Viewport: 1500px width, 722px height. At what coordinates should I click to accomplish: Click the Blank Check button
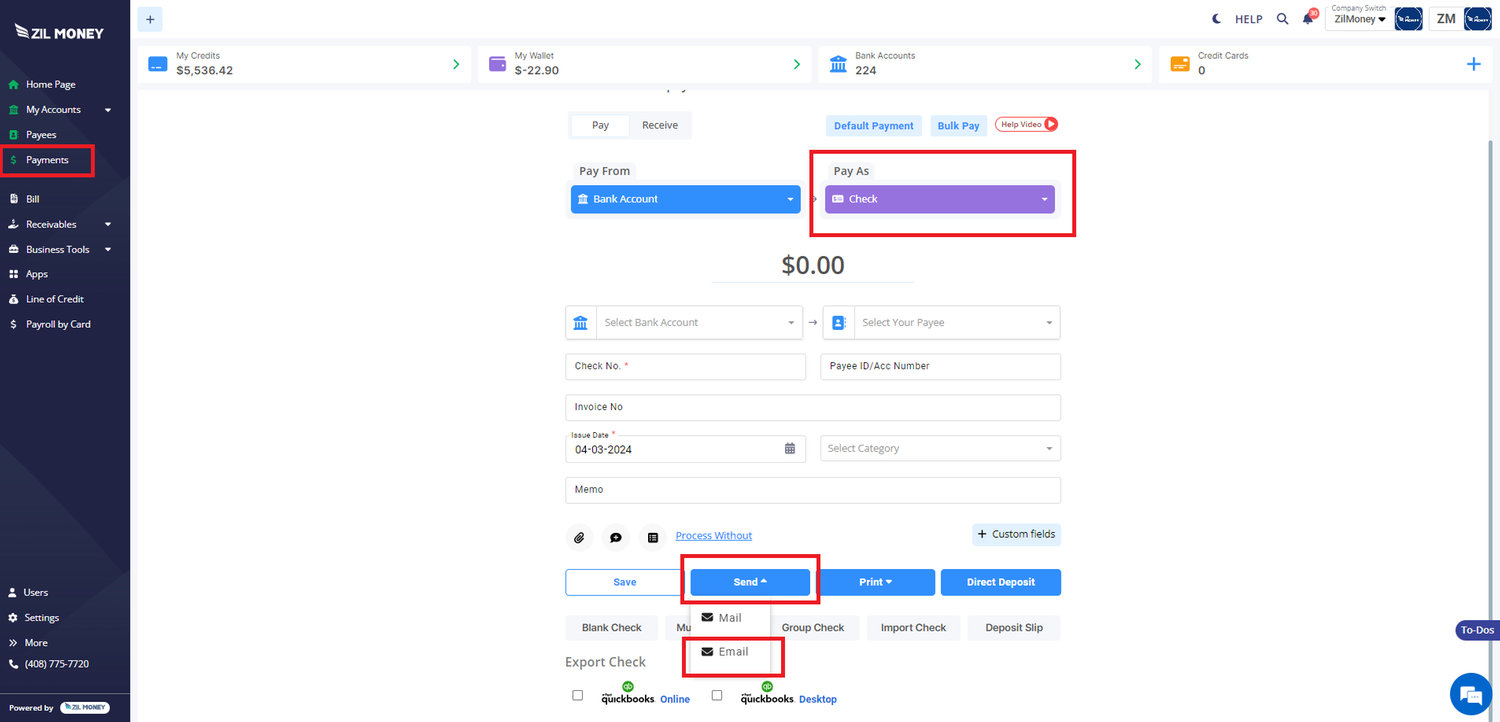(612, 628)
